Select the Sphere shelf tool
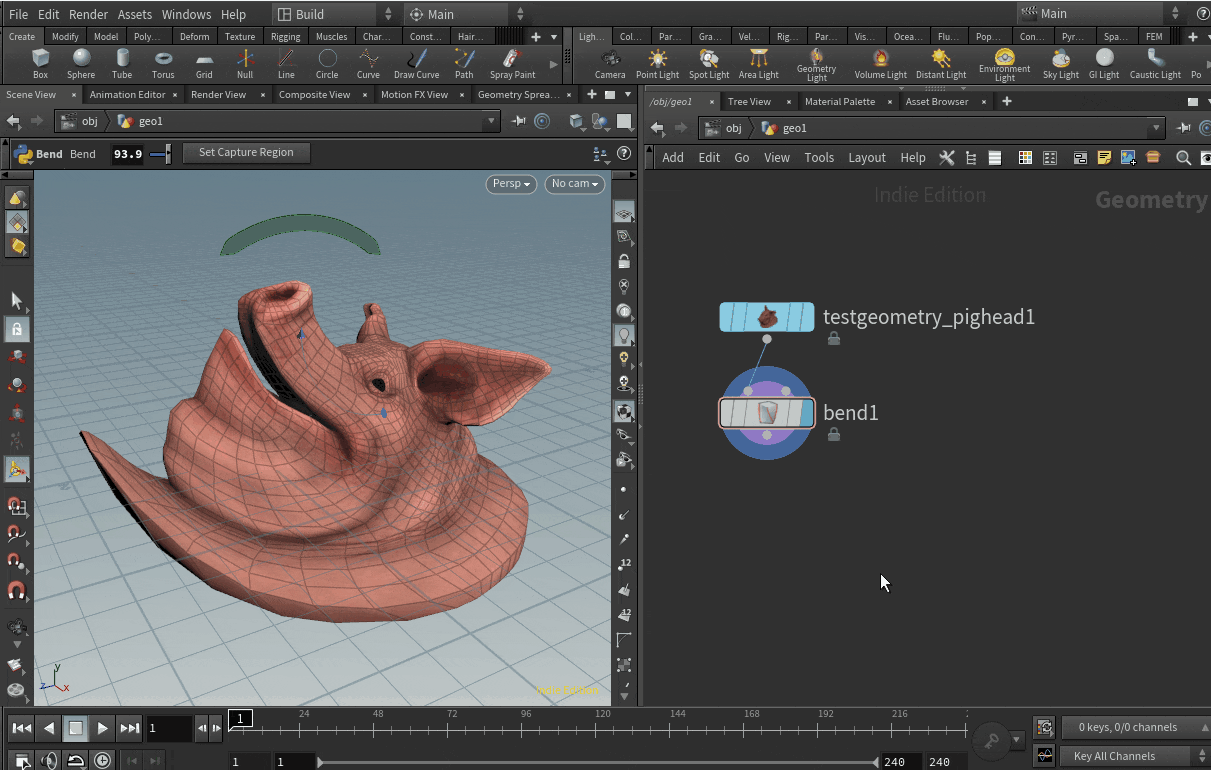This screenshot has height=770, width=1211. pos(81,62)
